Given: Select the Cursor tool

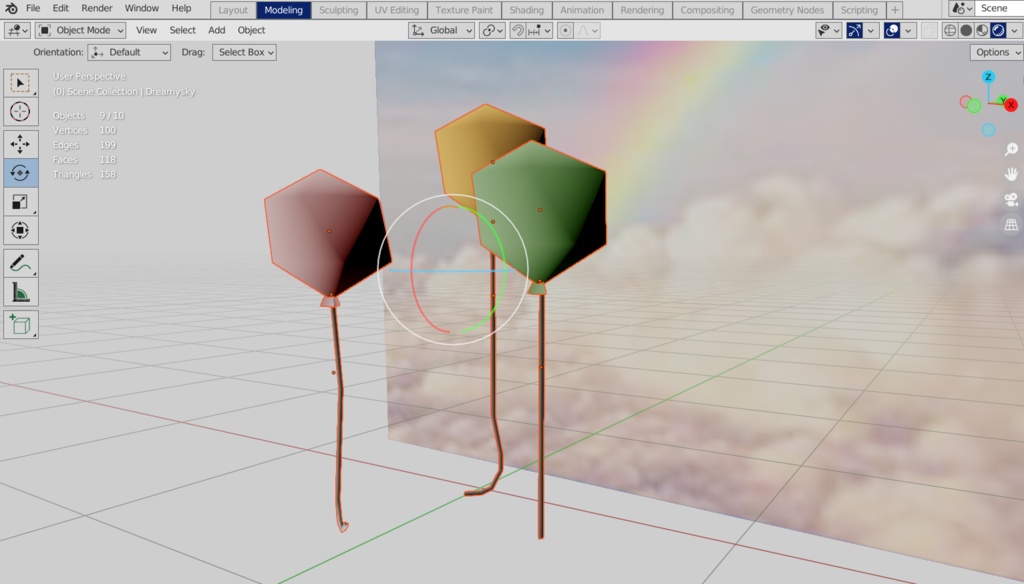Looking at the screenshot, I should coord(20,112).
